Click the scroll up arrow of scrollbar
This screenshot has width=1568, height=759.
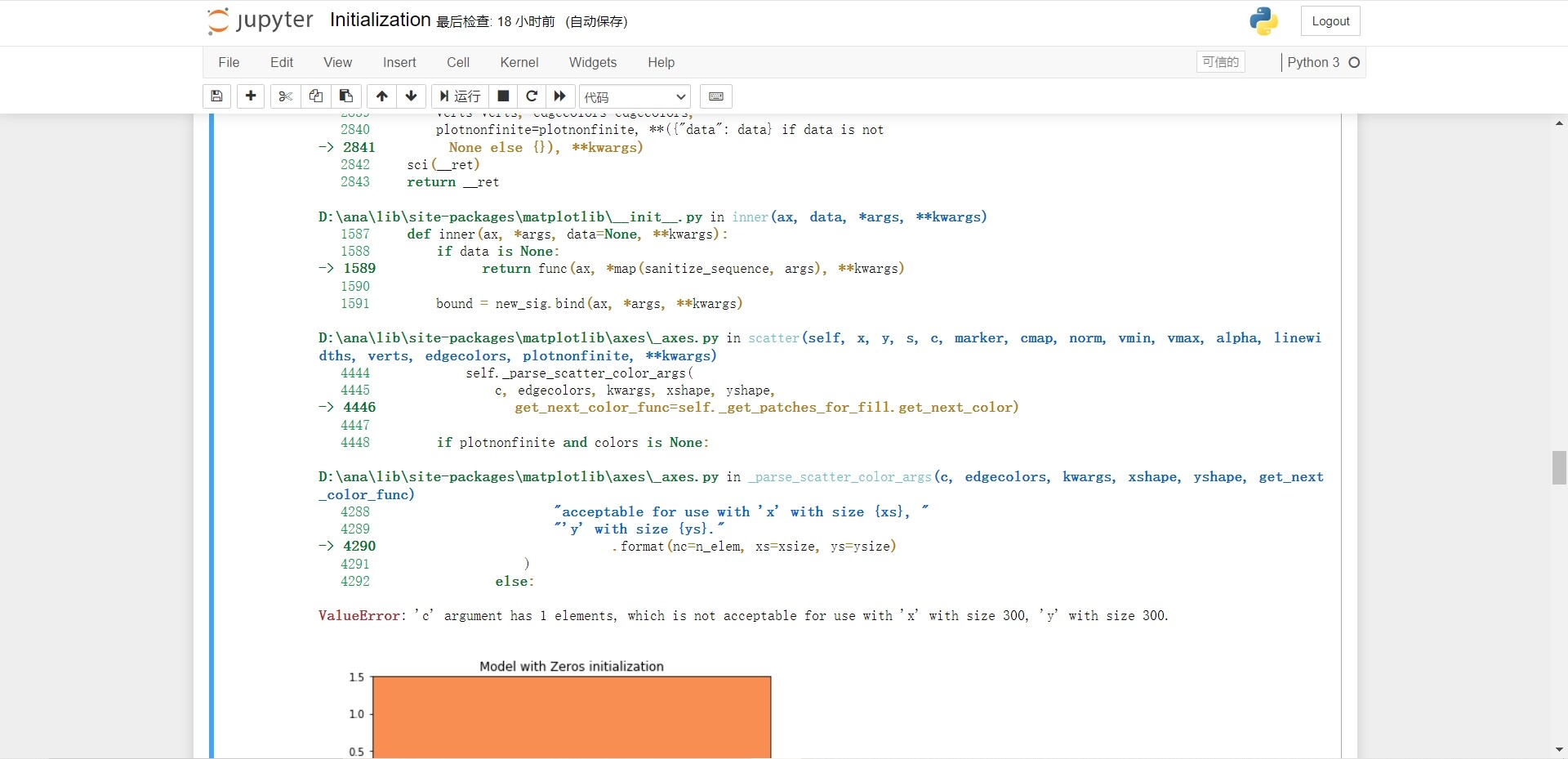coord(1559,123)
